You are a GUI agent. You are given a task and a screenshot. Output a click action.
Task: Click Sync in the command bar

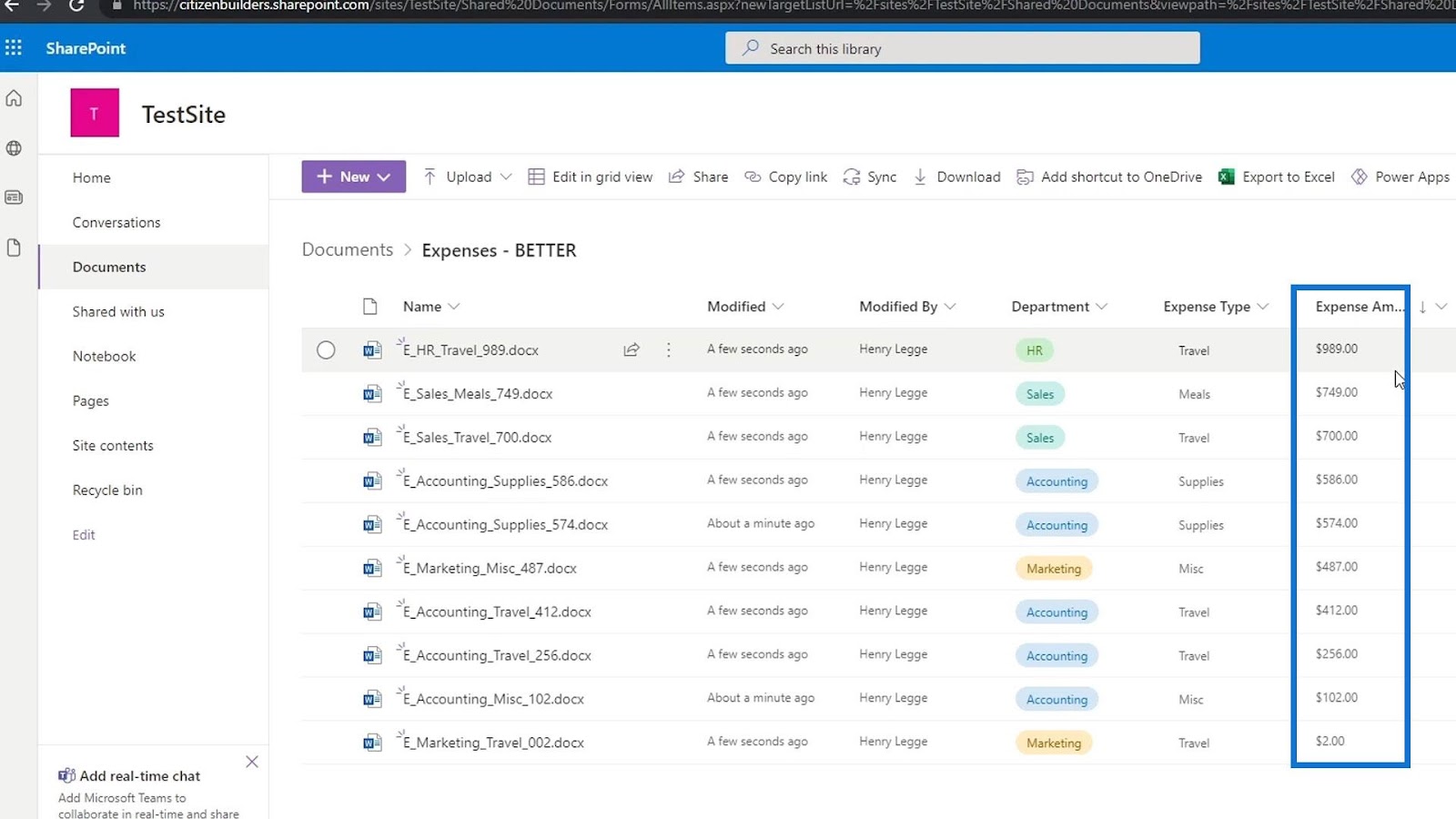tap(870, 177)
